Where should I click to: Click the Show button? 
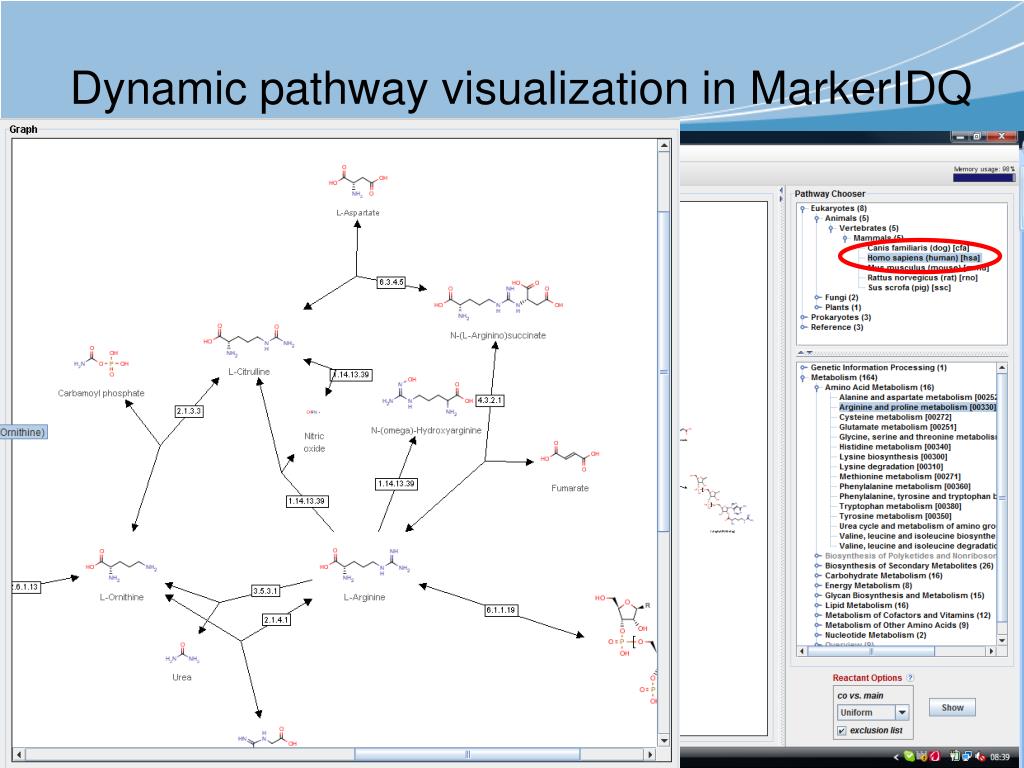pos(952,707)
